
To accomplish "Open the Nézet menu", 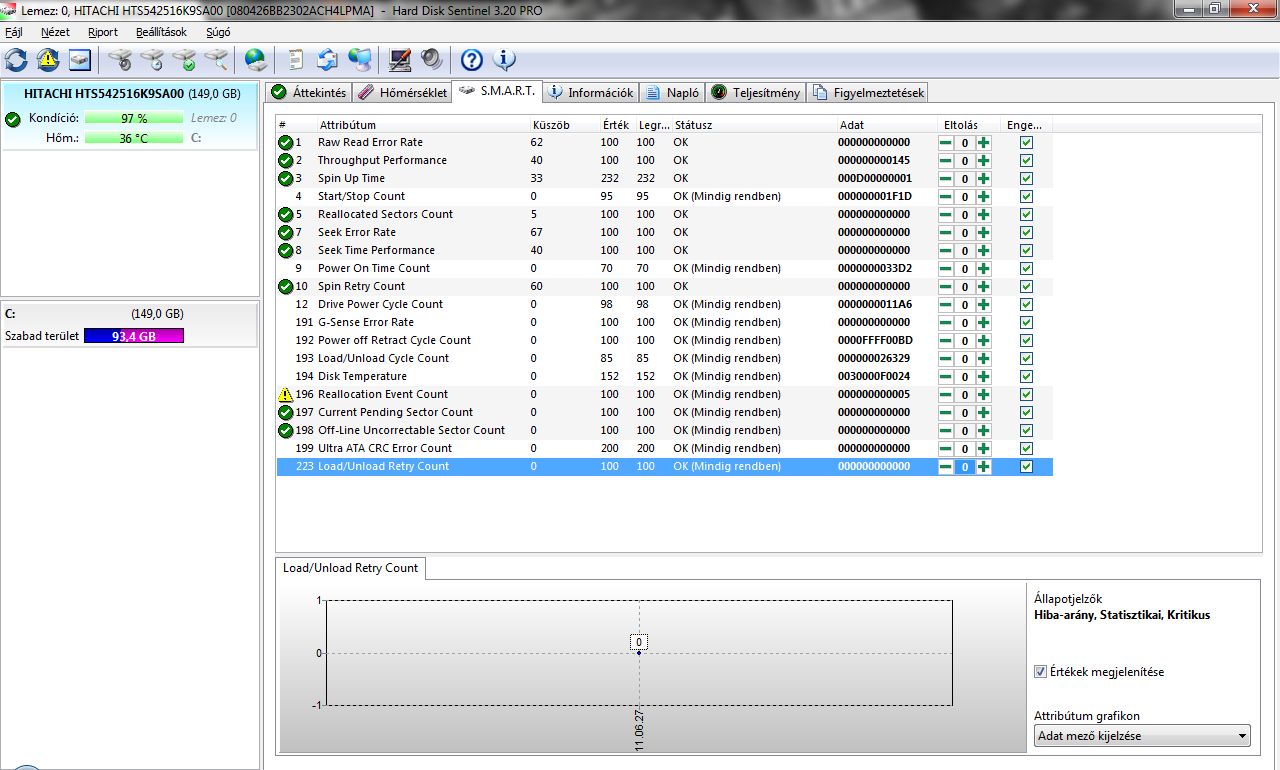I will [55, 32].
